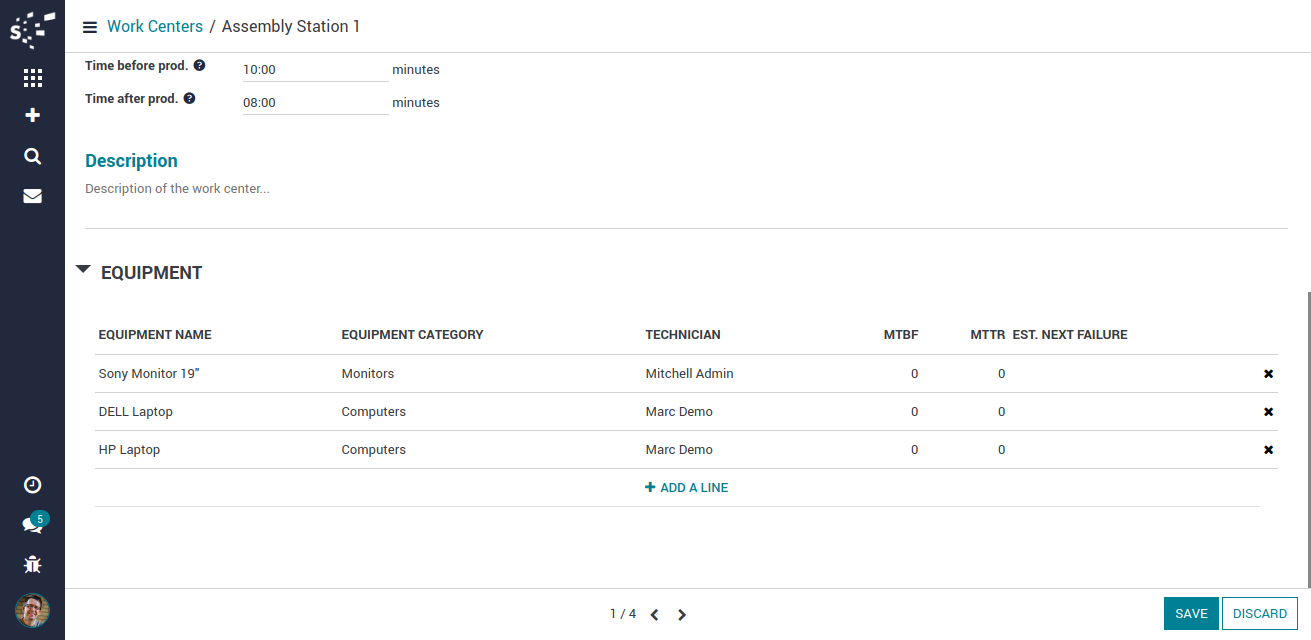Open the apps grid menu icon
This screenshot has width=1311, height=640.
[x=32, y=78]
